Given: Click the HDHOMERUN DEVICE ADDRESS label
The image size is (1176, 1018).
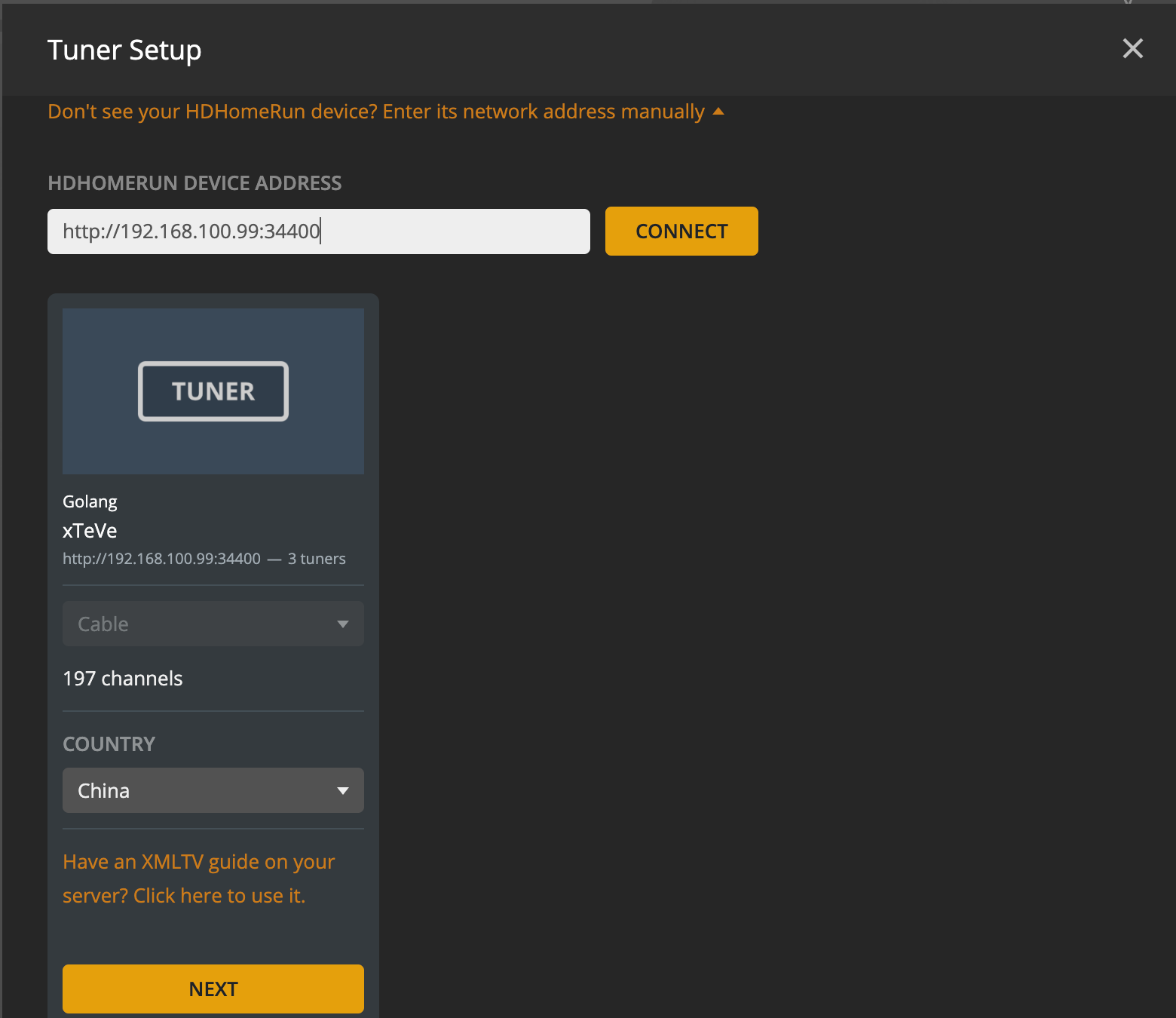Looking at the screenshot, I should pos(194,183).
